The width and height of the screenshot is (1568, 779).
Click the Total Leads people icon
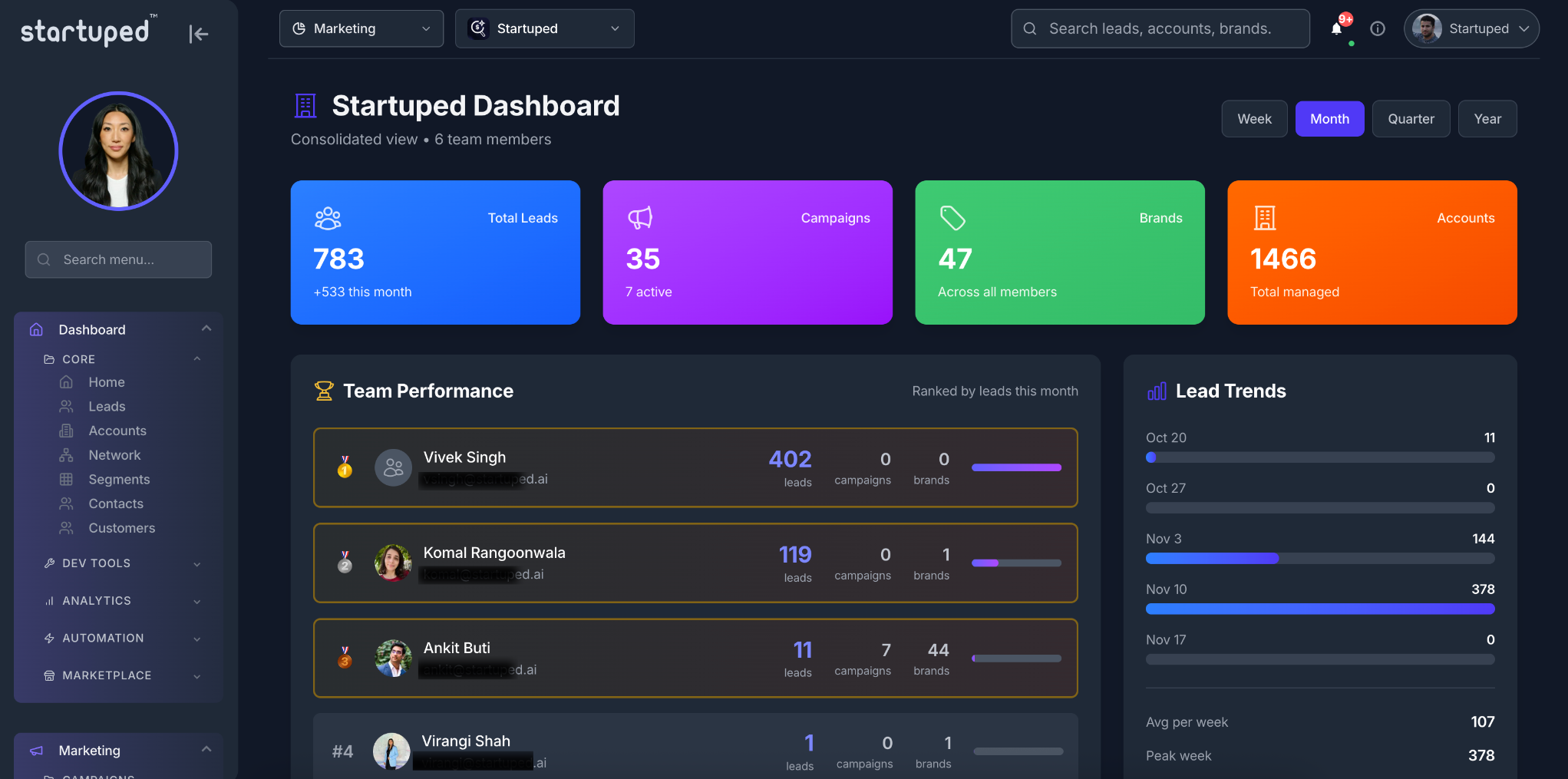pos(328,219)
